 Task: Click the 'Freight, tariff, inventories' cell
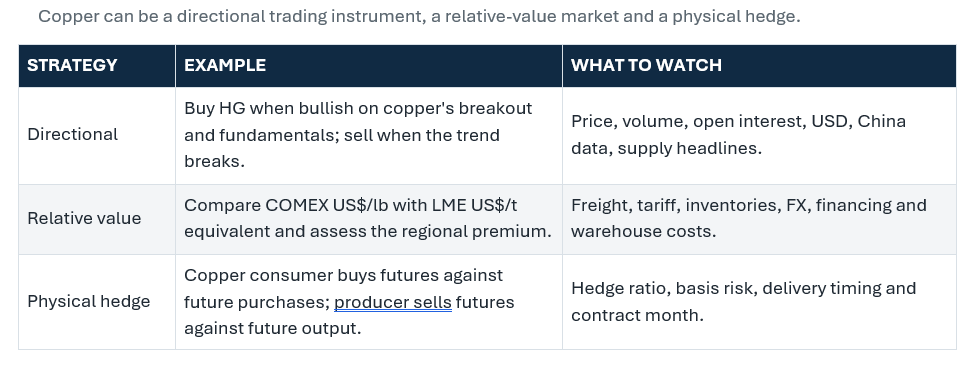[759, 219]
